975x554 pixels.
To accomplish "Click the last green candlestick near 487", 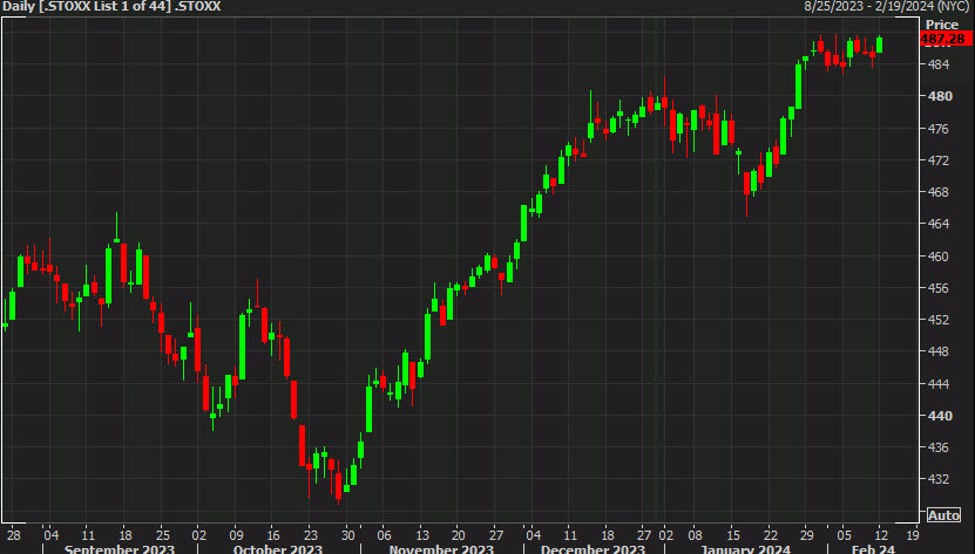I will 879,45.
